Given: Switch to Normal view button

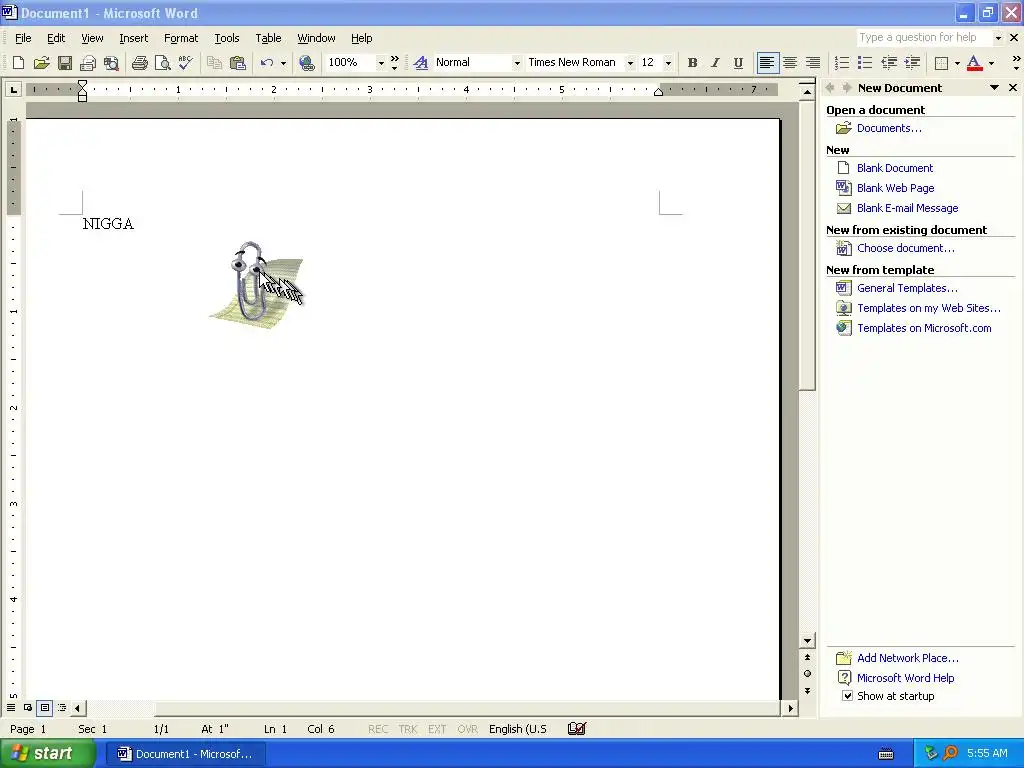Looking at the screenshot, I should click(11, 707).
